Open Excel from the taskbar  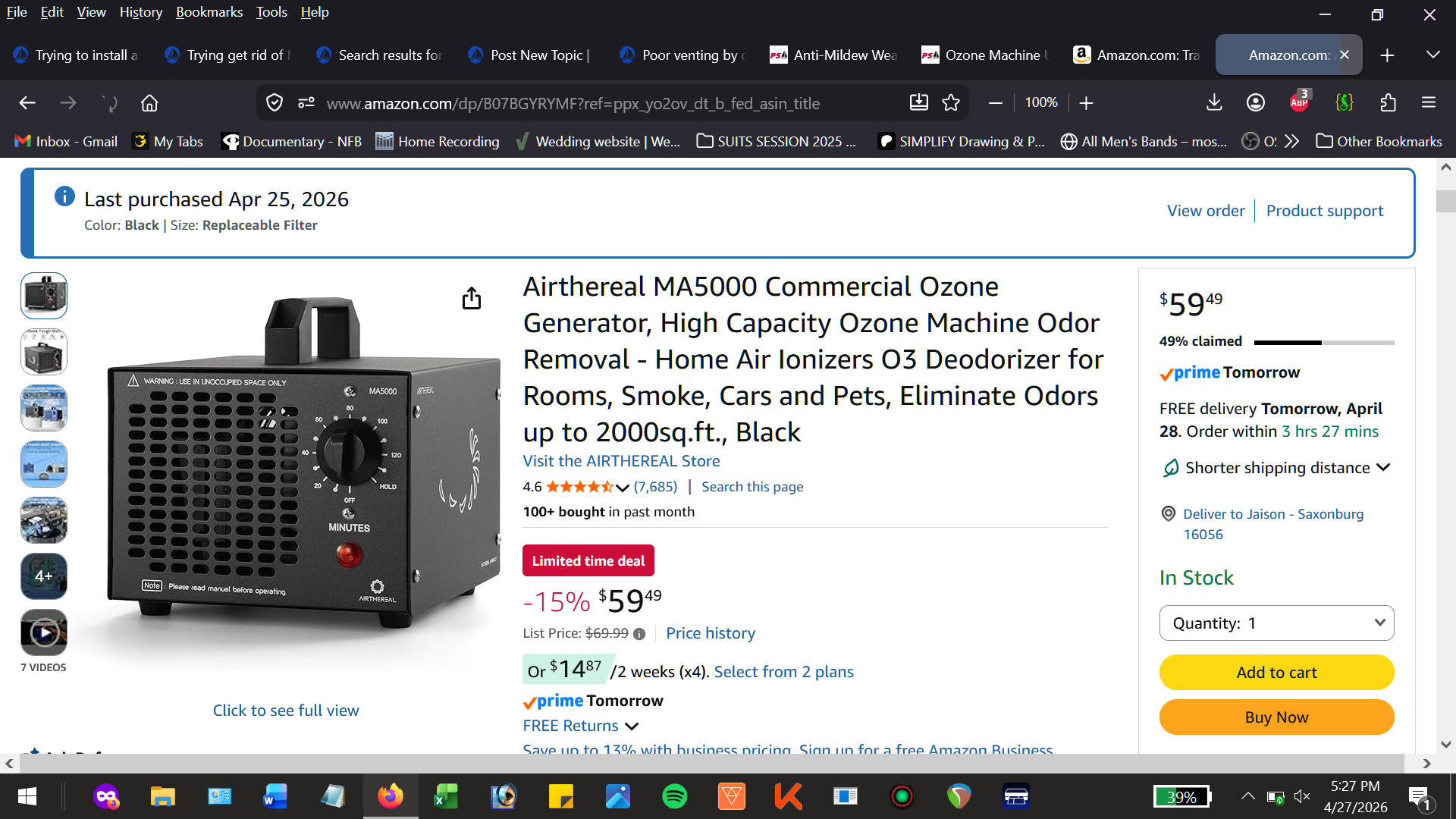(x=447, y=796)
